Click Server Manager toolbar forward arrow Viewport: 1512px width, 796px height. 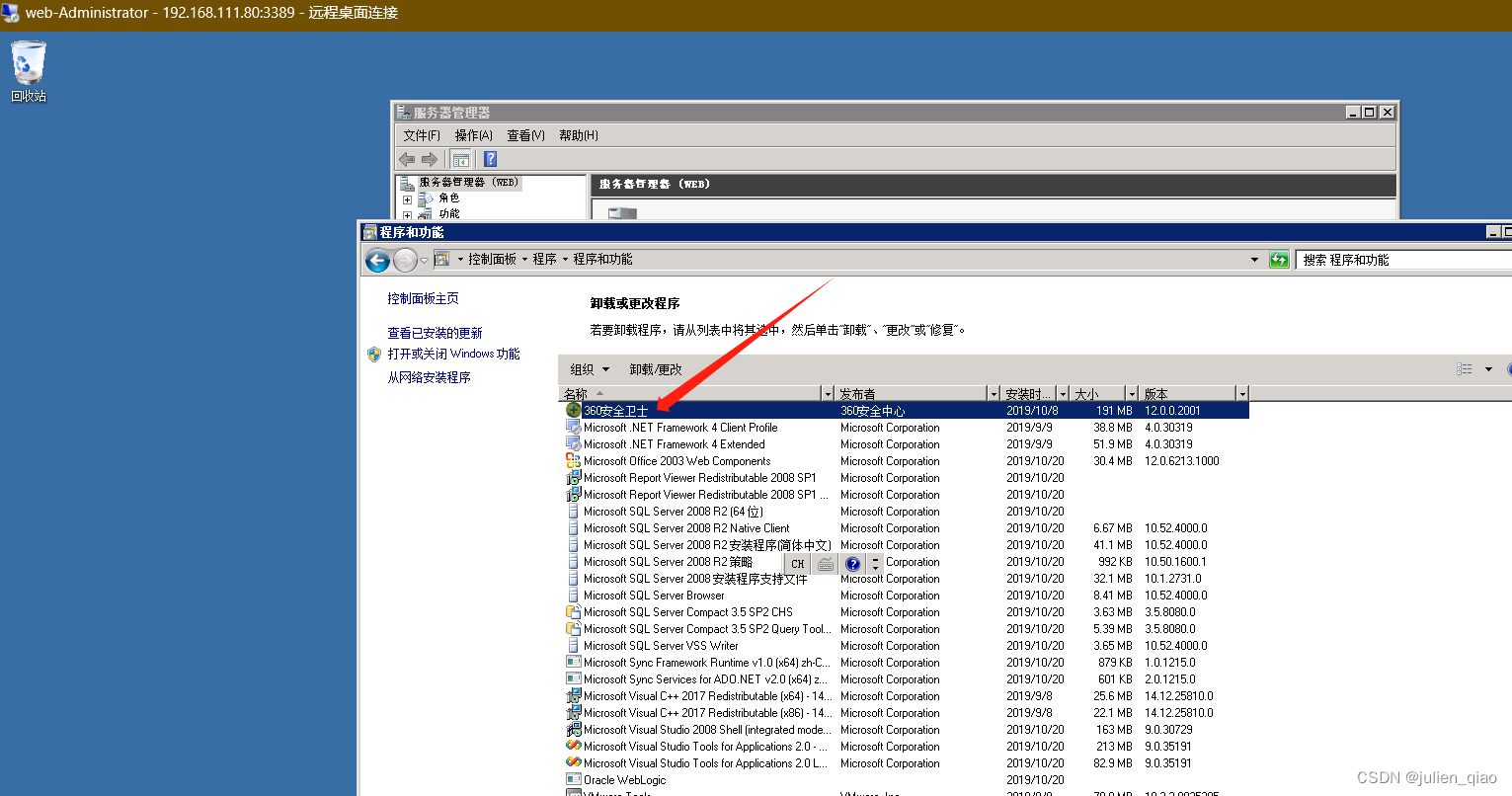pyautogui.click(x=430, y=159)
